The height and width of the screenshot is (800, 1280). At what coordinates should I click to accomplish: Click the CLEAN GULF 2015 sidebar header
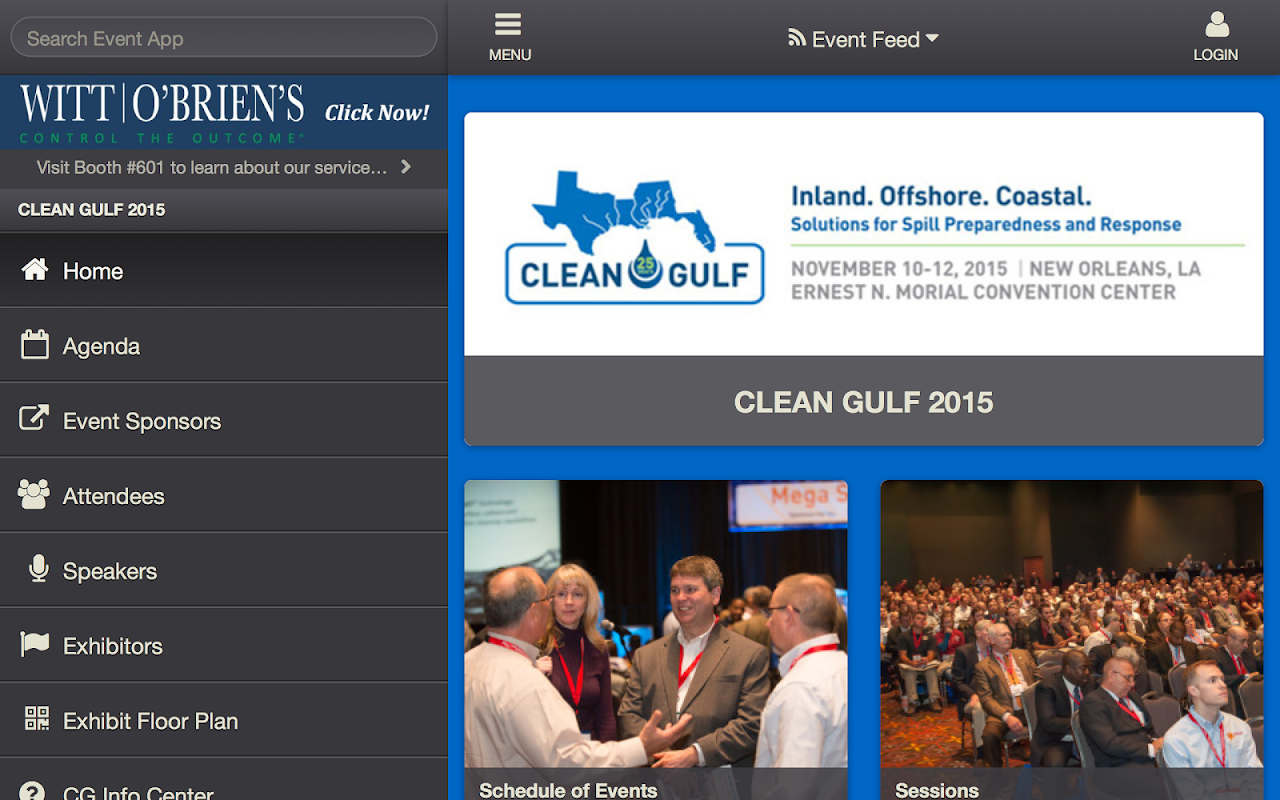pyautogui.click(x=224, y=210)
